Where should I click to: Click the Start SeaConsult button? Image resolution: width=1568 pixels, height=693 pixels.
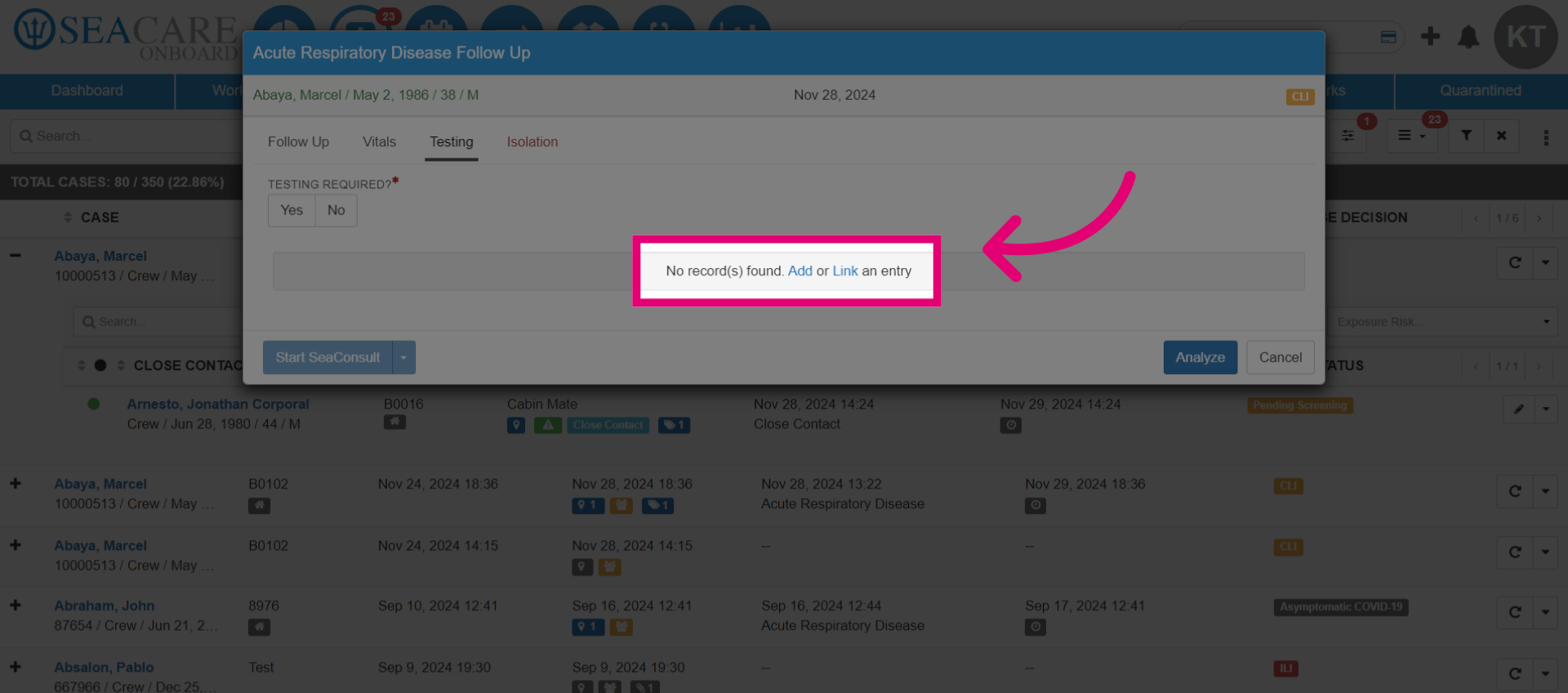click(x=327, y=357)
